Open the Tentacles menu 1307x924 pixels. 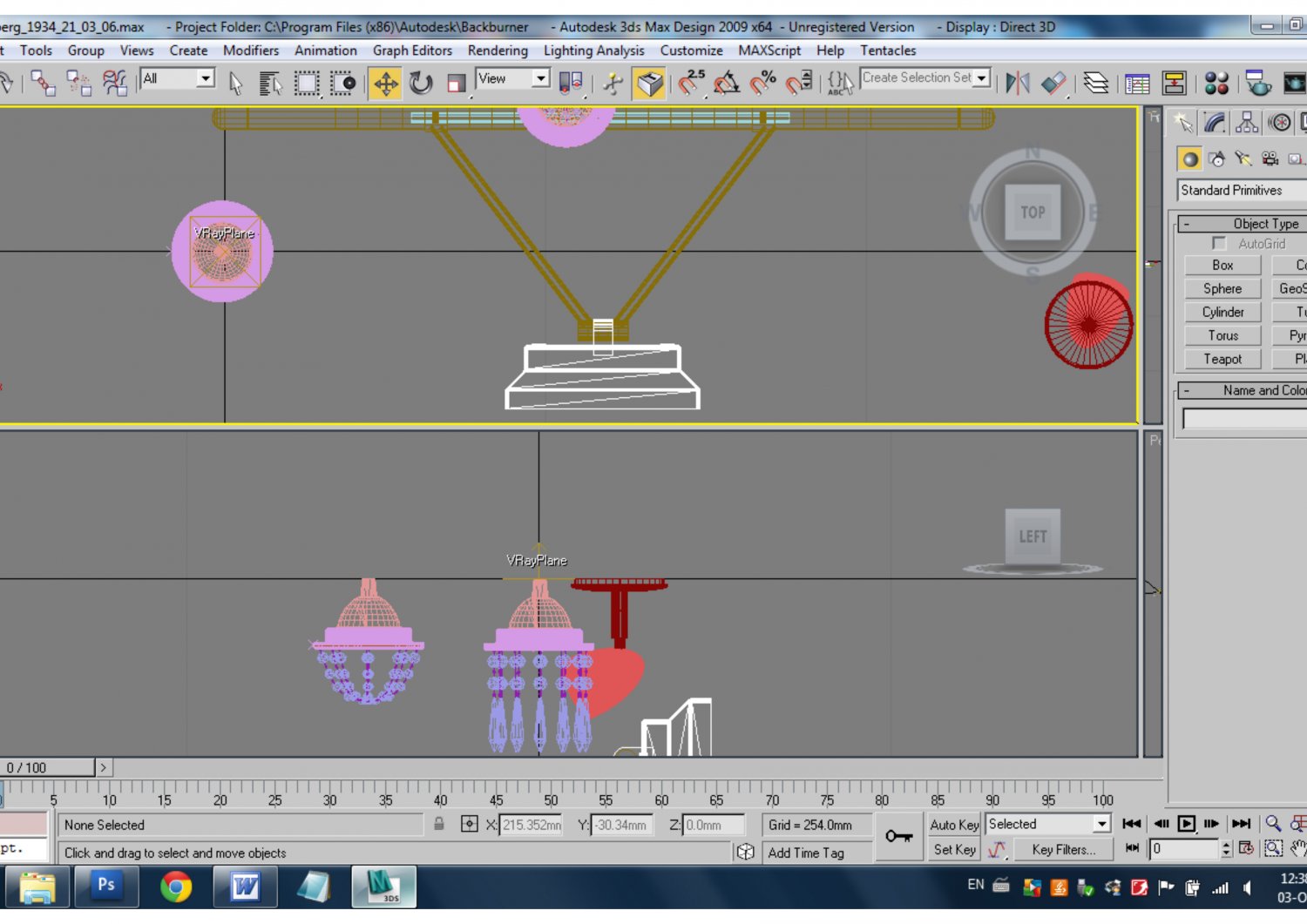pyautogui.click(x=888, y=51)
